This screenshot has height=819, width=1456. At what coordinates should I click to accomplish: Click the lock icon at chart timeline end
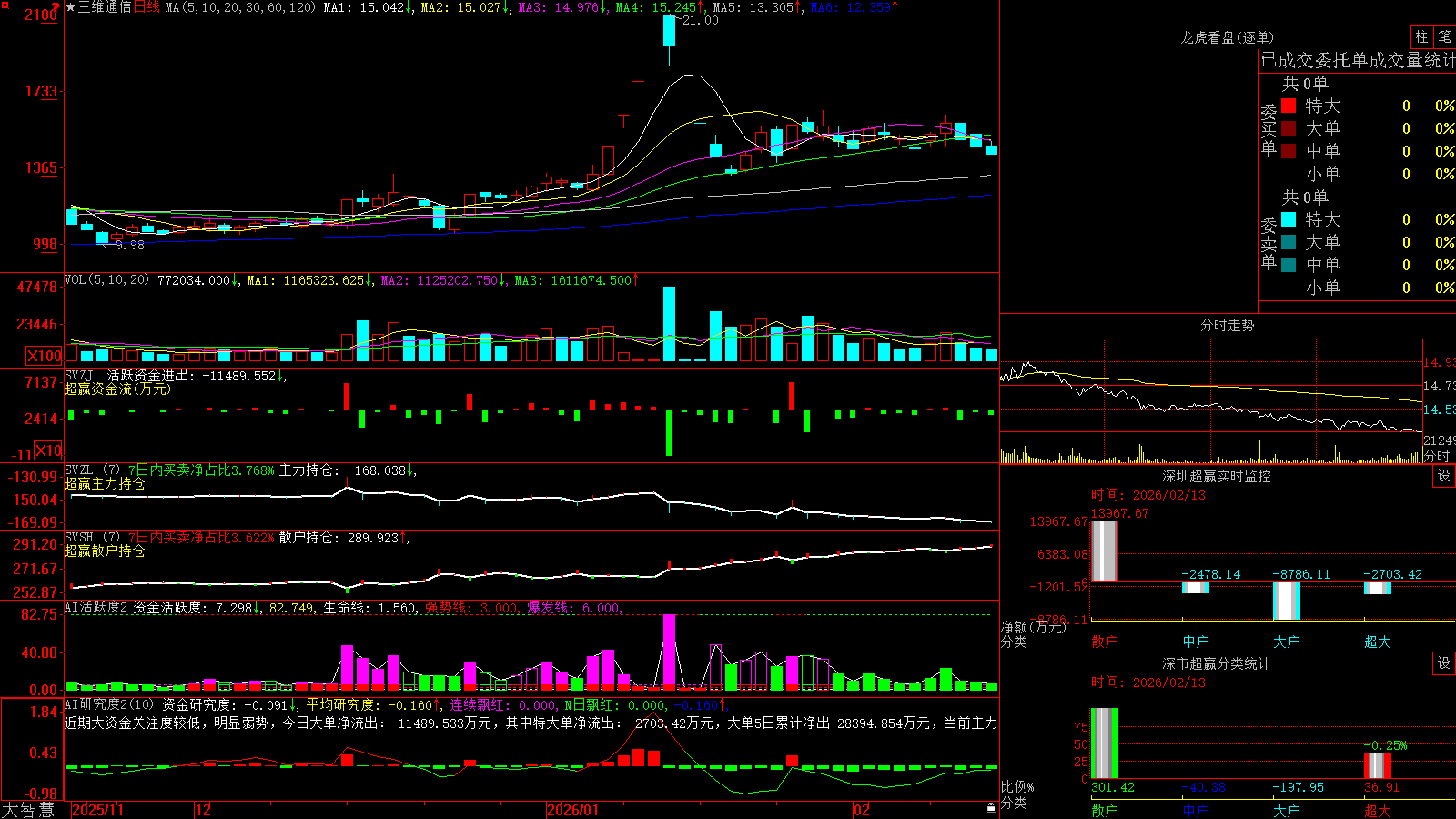coord(992,808)
